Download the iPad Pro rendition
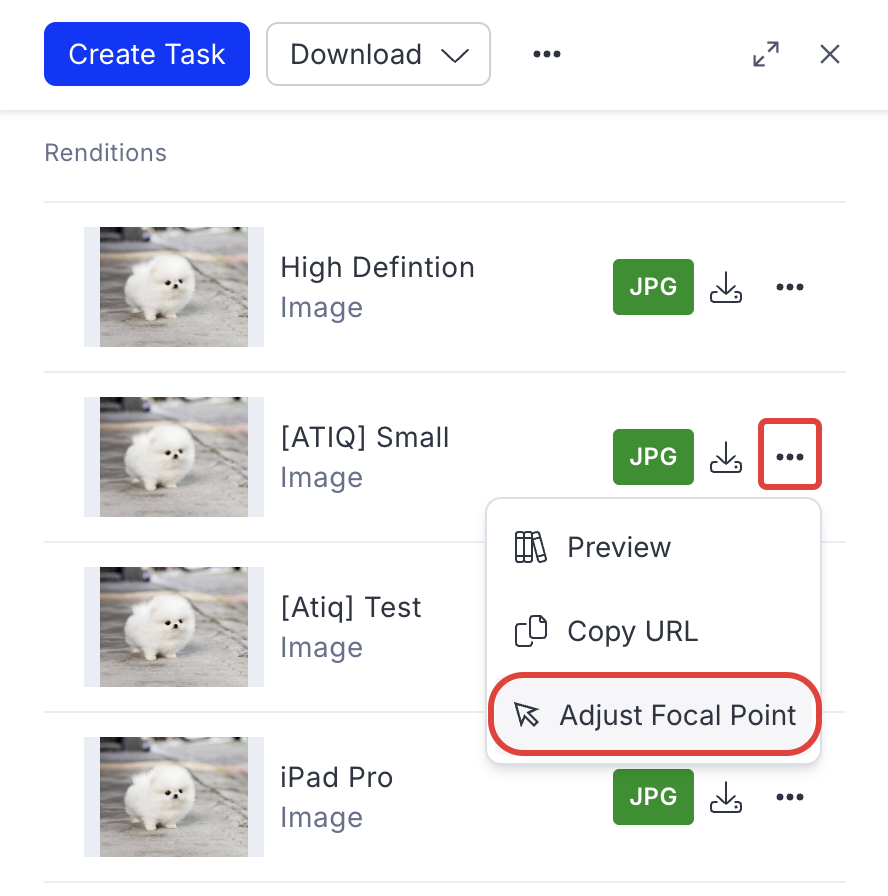The image size is (888, 896). [726, 797]
